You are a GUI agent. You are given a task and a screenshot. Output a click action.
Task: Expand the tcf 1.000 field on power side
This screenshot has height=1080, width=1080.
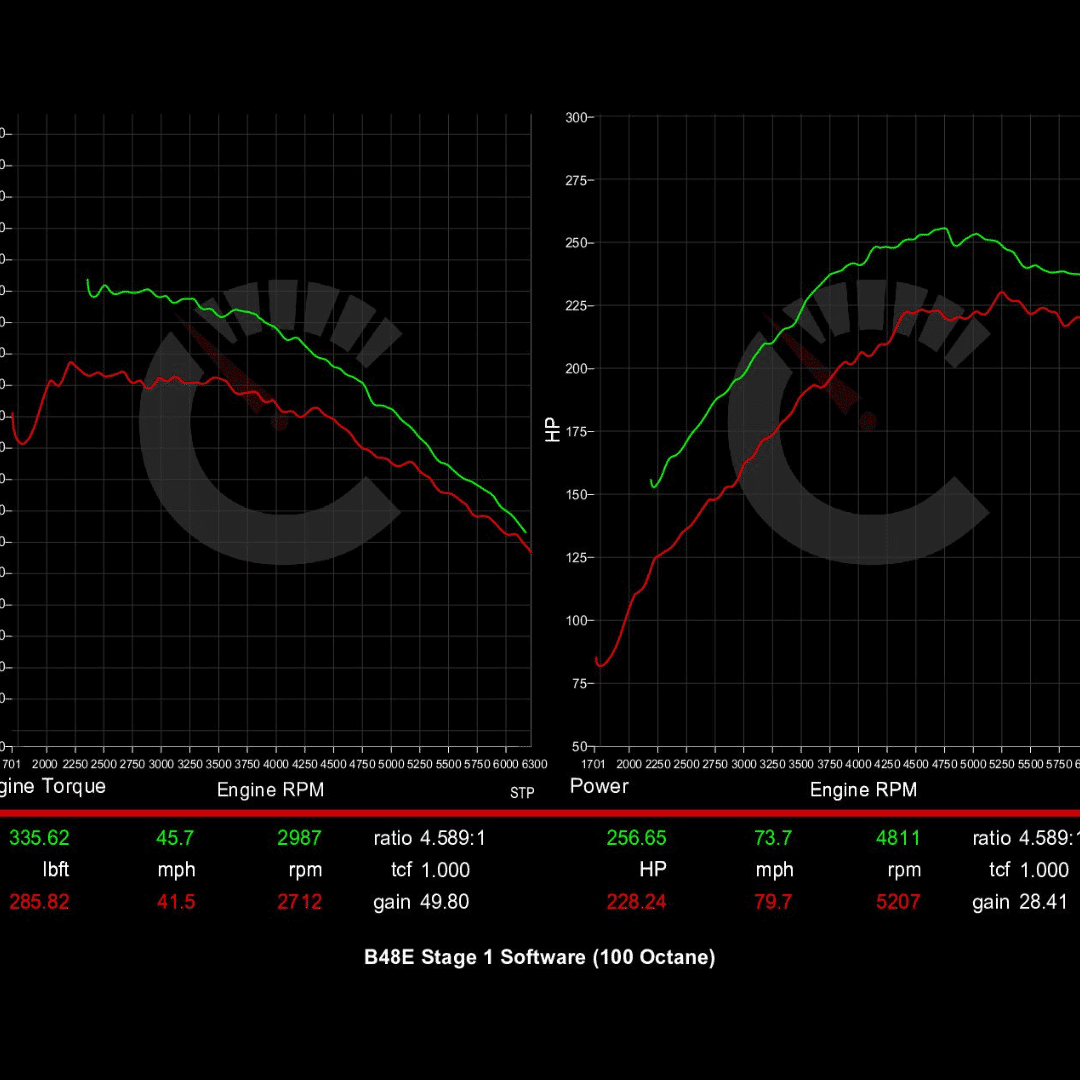(1028, 870)
